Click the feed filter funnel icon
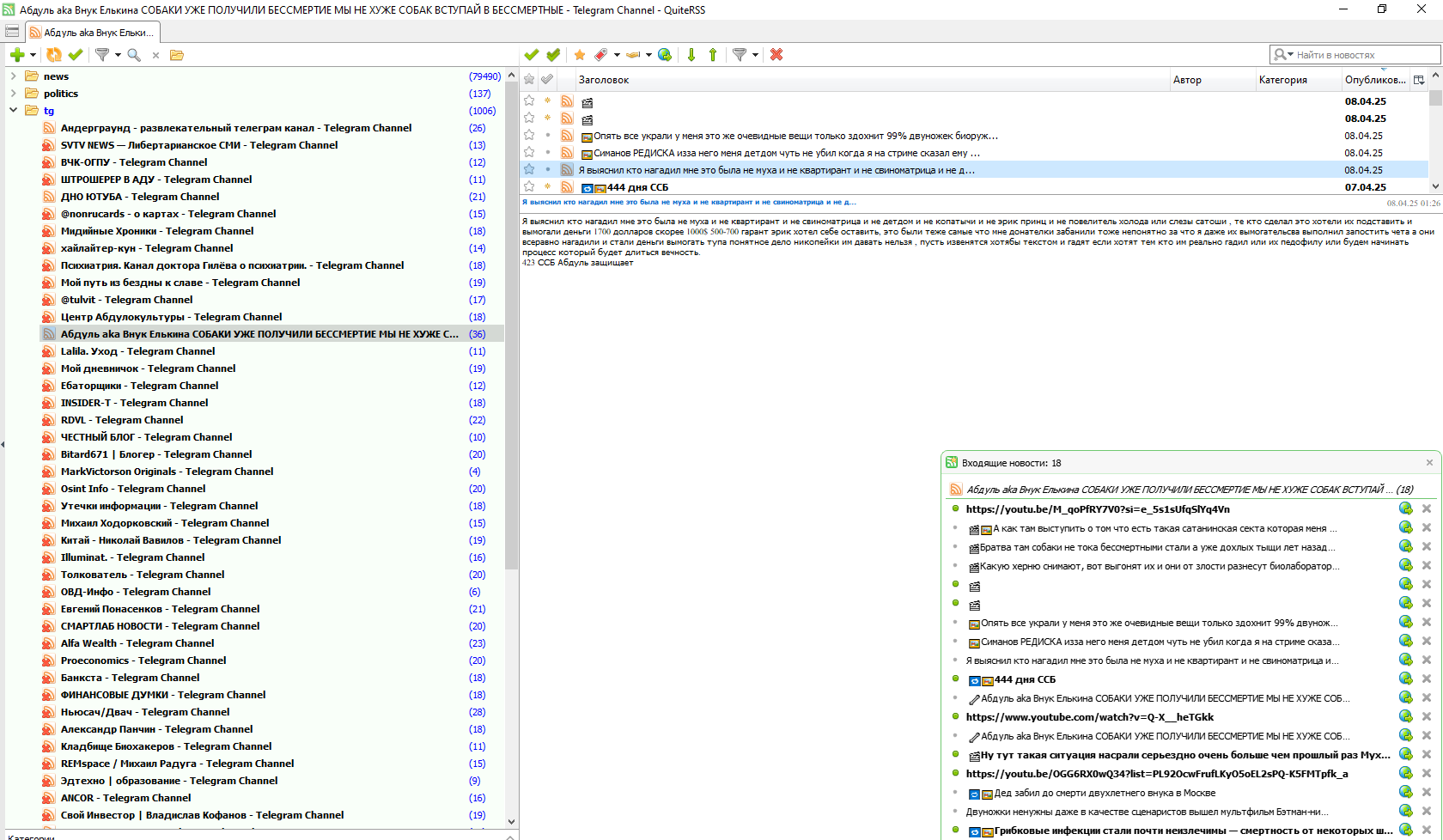 click(101, 55)
